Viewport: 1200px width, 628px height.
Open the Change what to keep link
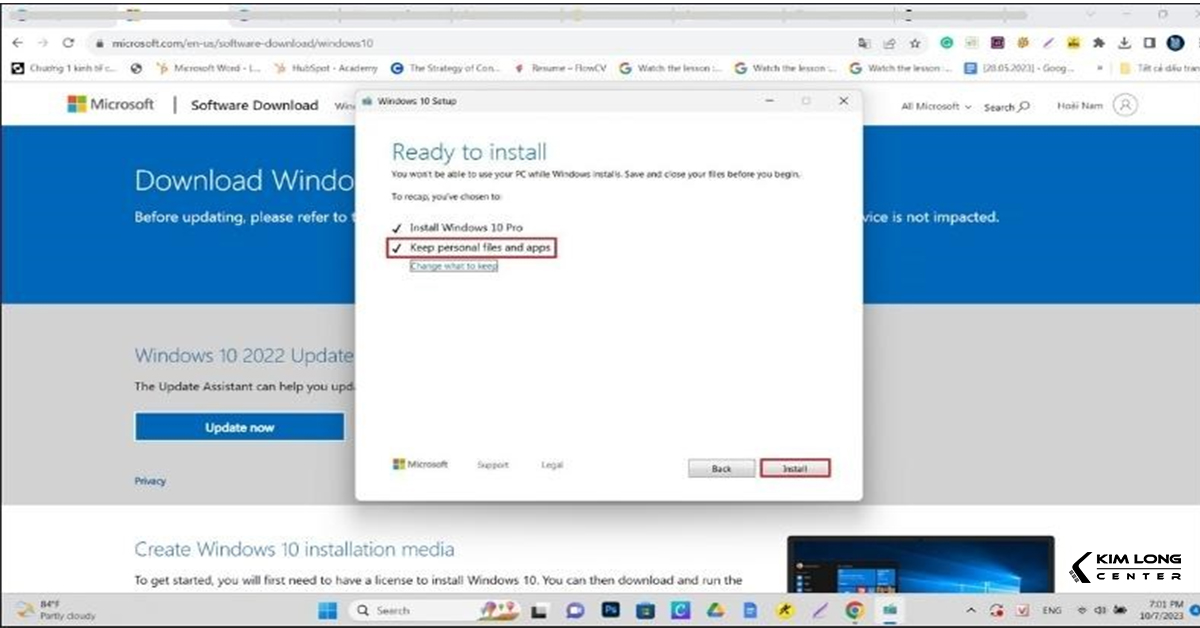(453, 265)
